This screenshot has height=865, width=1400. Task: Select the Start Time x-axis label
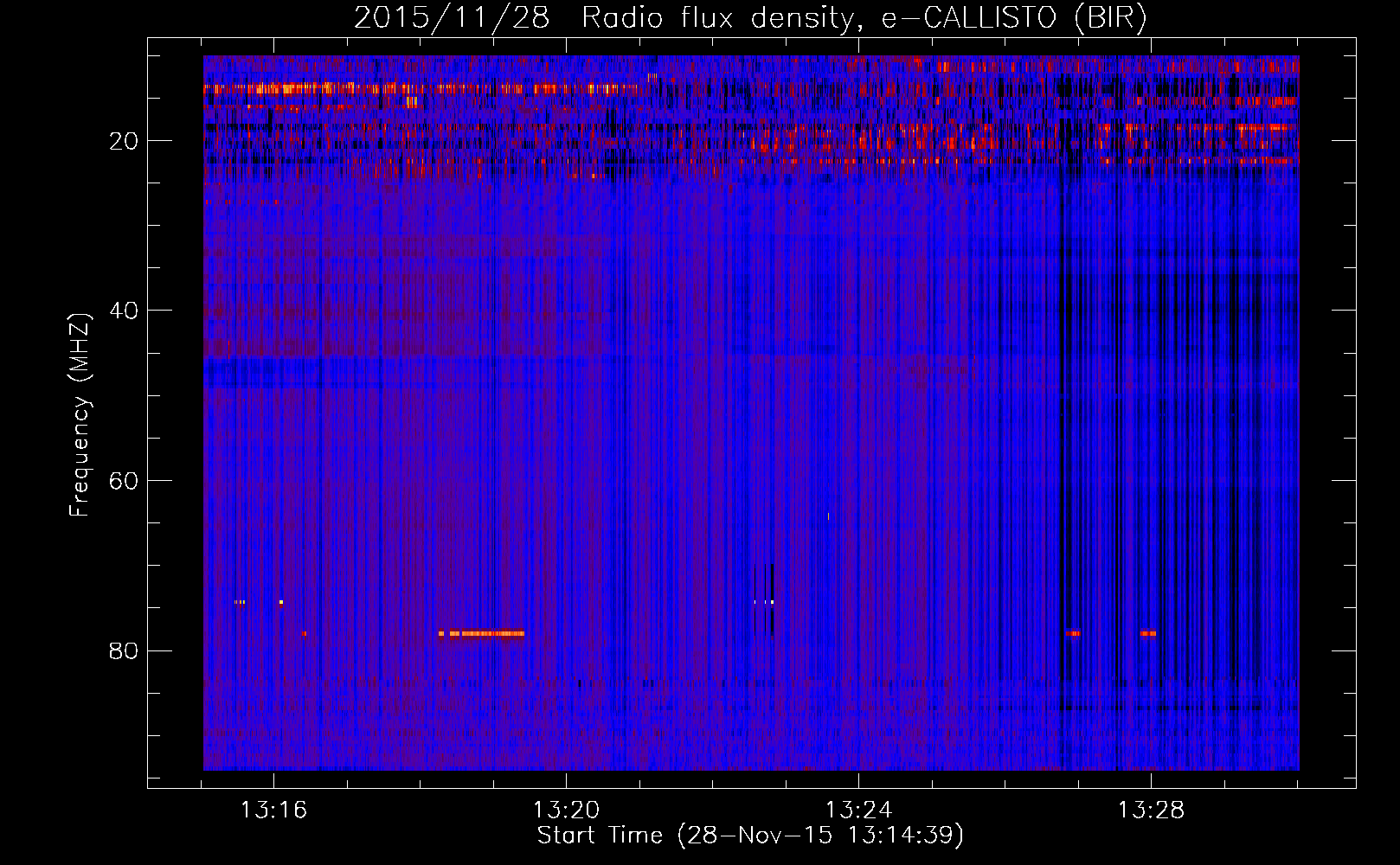(749, 836)
